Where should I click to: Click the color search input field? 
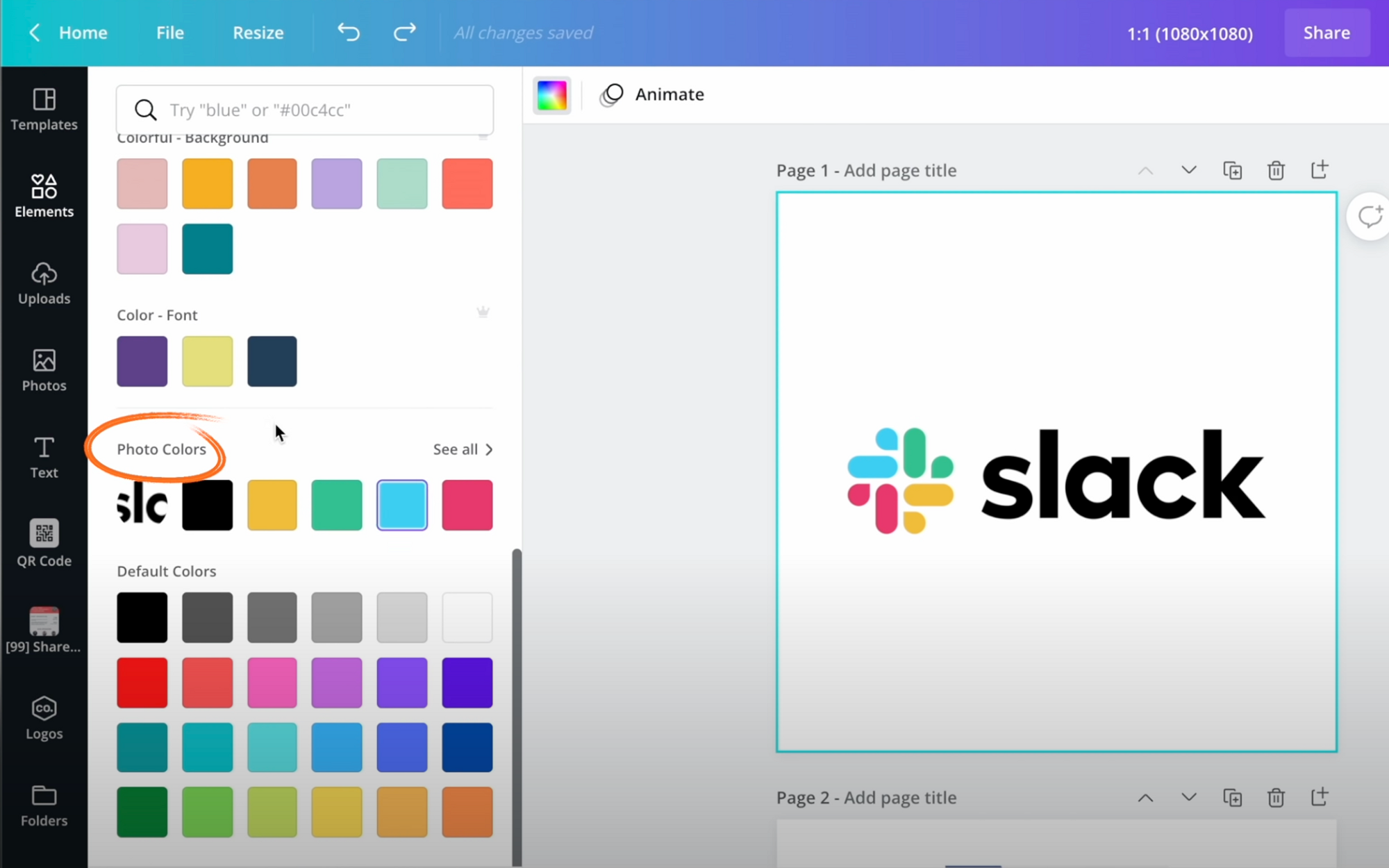305,110
